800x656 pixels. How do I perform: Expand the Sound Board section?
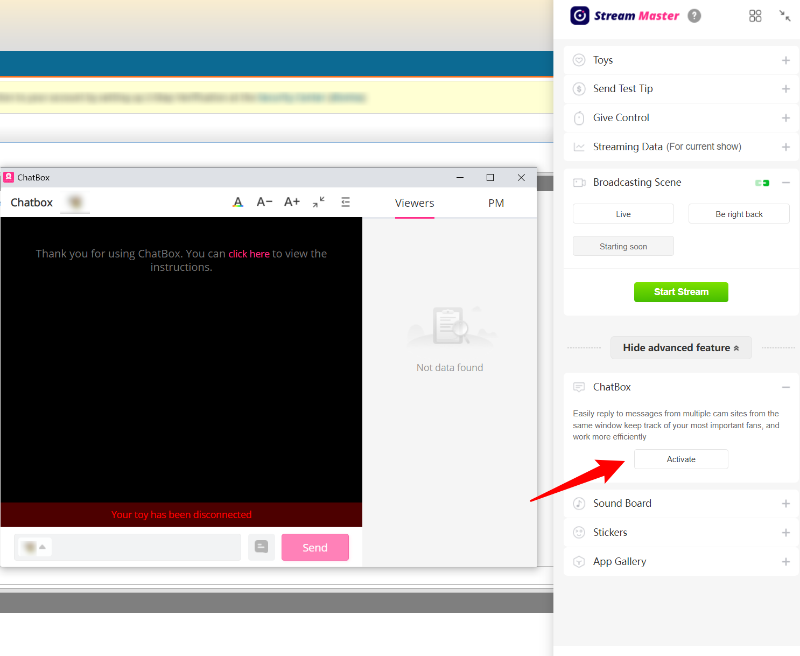coord(786,503)
